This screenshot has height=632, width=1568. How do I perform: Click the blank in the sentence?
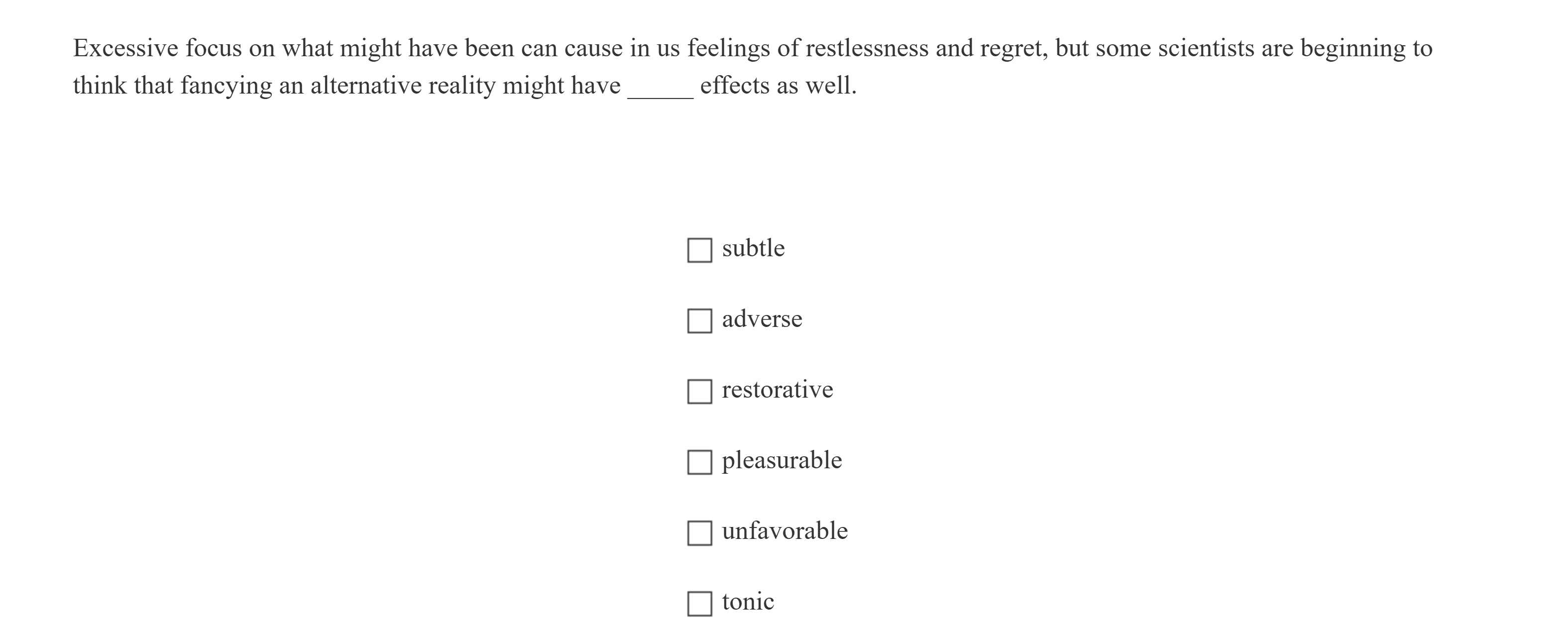[660, 88]
